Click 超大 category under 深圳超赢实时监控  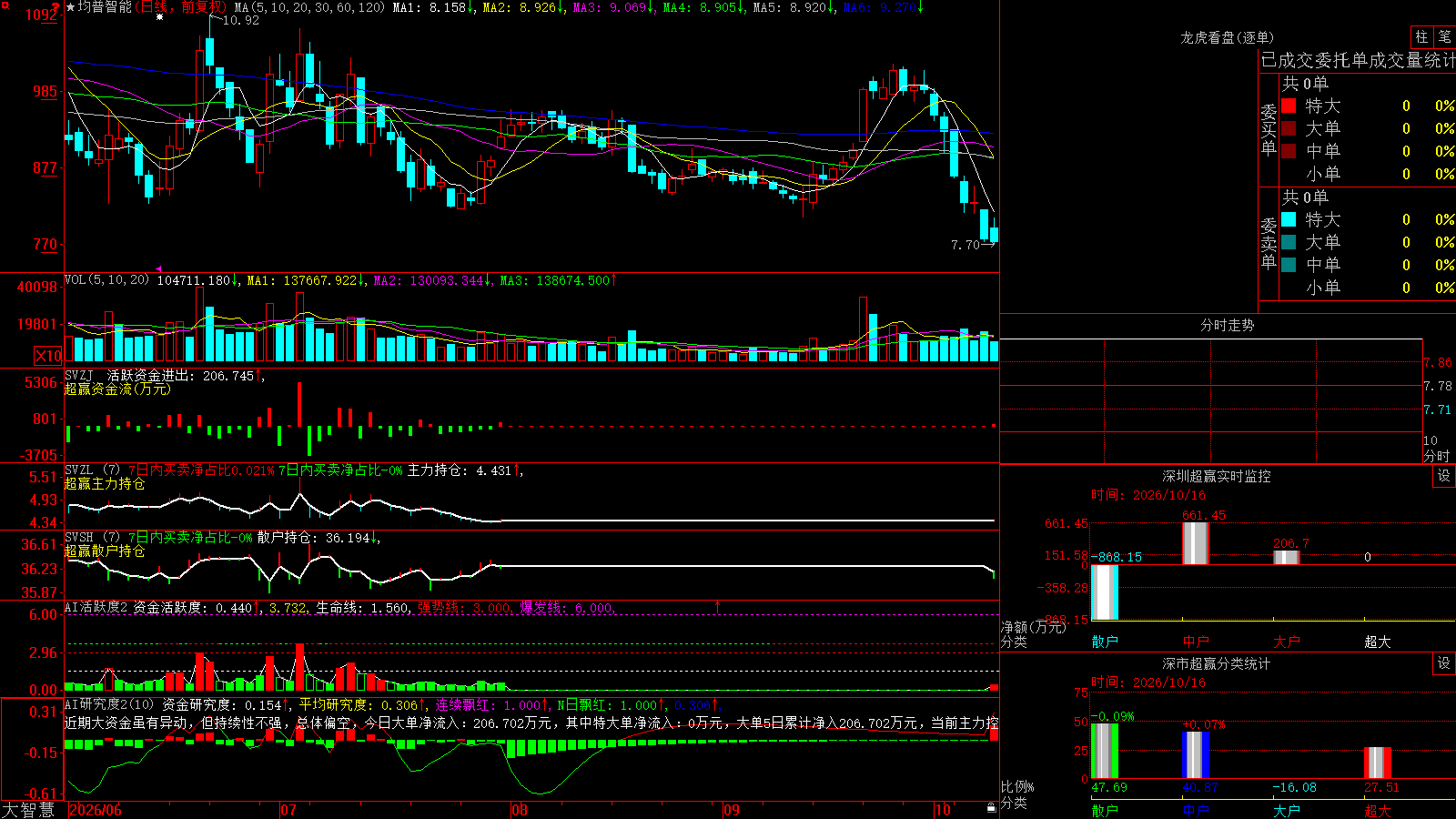click(1378, 642)
